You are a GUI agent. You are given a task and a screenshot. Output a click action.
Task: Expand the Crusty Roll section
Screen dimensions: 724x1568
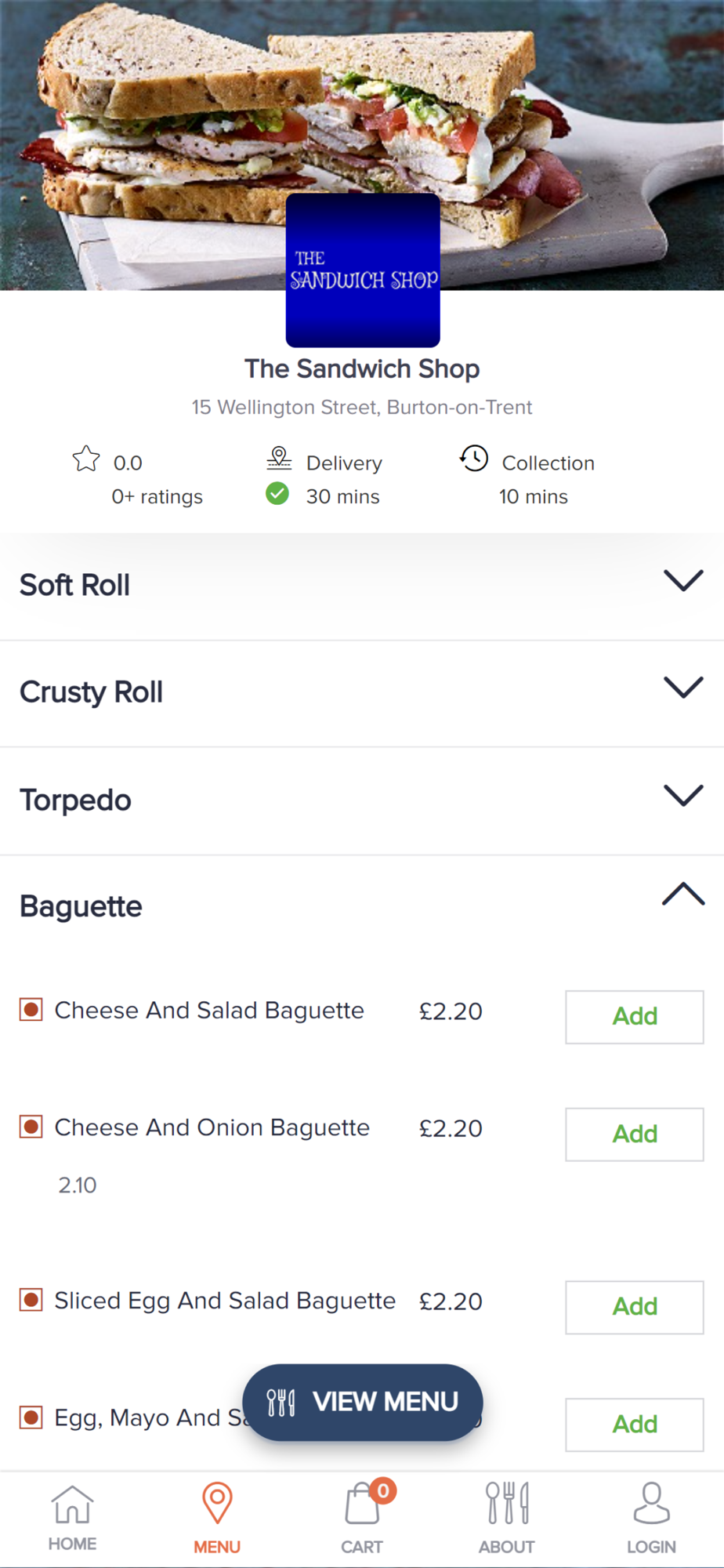683,688
